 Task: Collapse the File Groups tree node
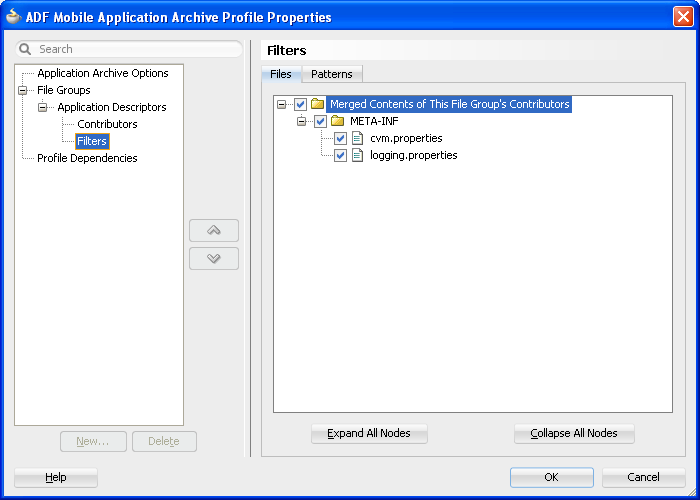22,91
